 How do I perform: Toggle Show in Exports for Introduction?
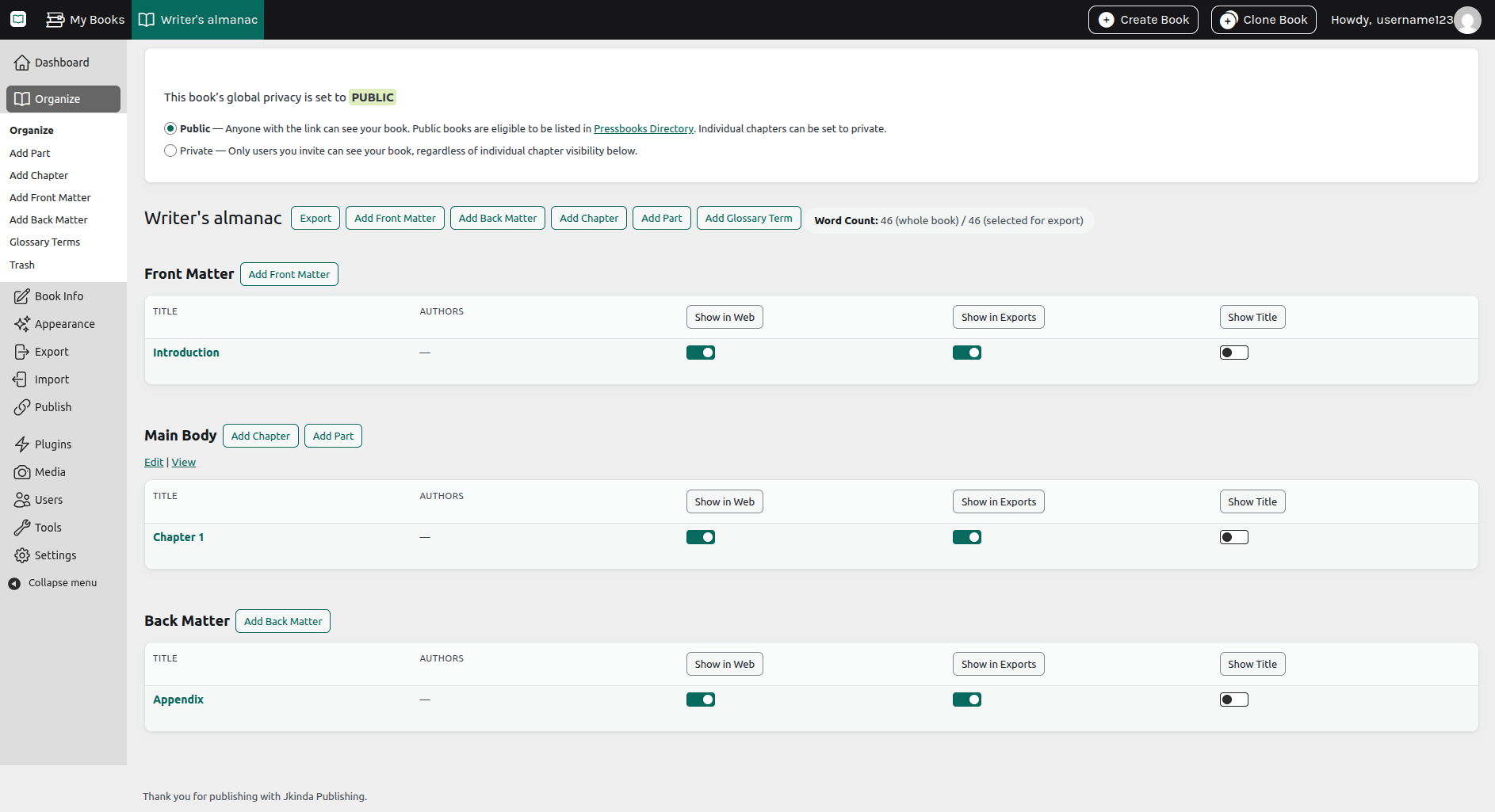(967, 353)
